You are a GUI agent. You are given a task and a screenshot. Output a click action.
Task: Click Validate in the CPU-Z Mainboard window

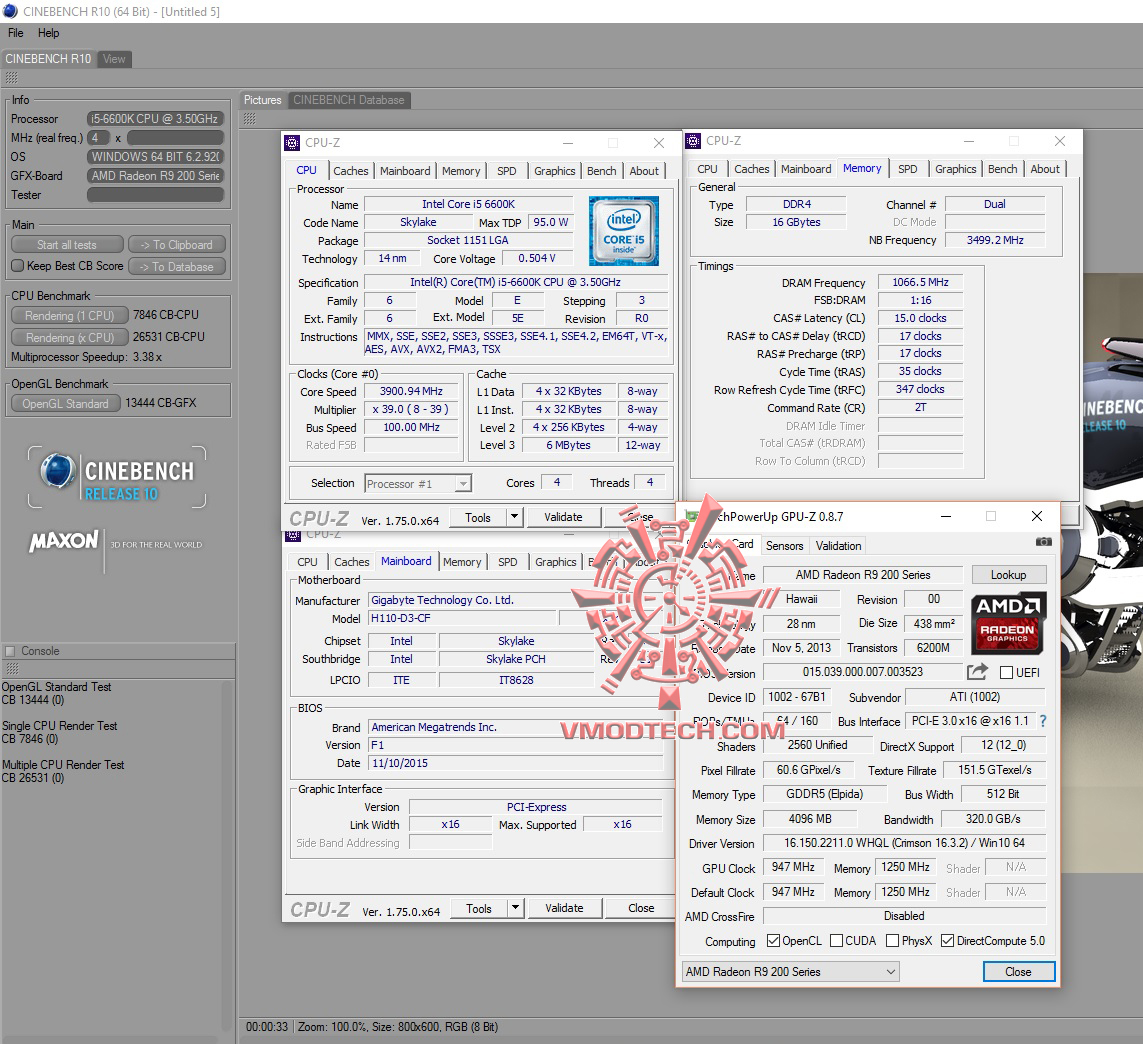click(564, 908)
